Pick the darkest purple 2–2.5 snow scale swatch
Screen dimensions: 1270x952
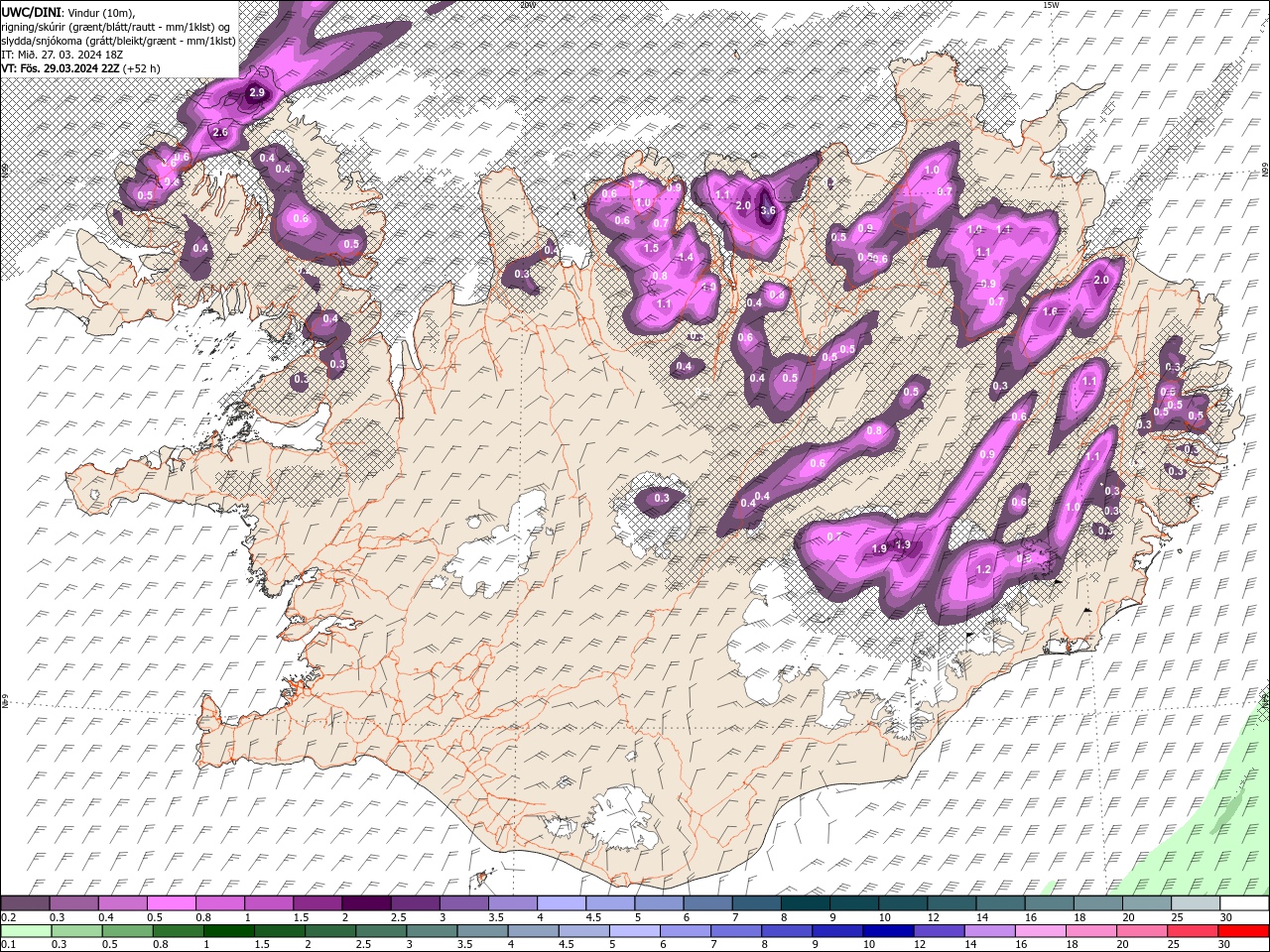[366, 903]
